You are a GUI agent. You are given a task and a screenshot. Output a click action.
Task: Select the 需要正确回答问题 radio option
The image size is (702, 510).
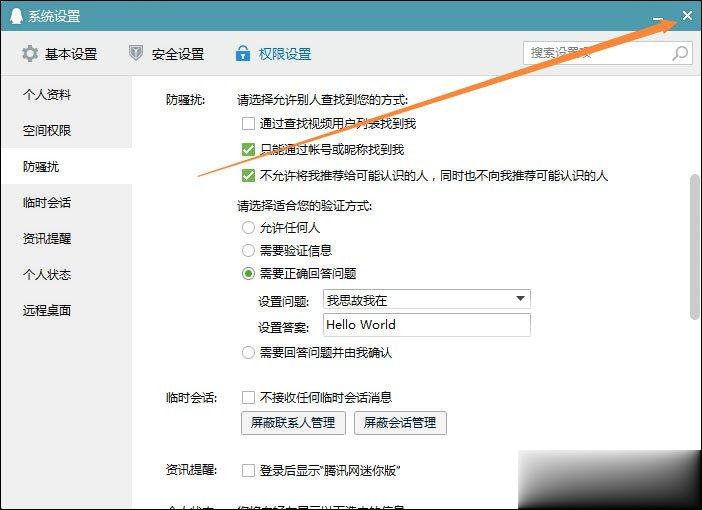(x=248, y=273)
